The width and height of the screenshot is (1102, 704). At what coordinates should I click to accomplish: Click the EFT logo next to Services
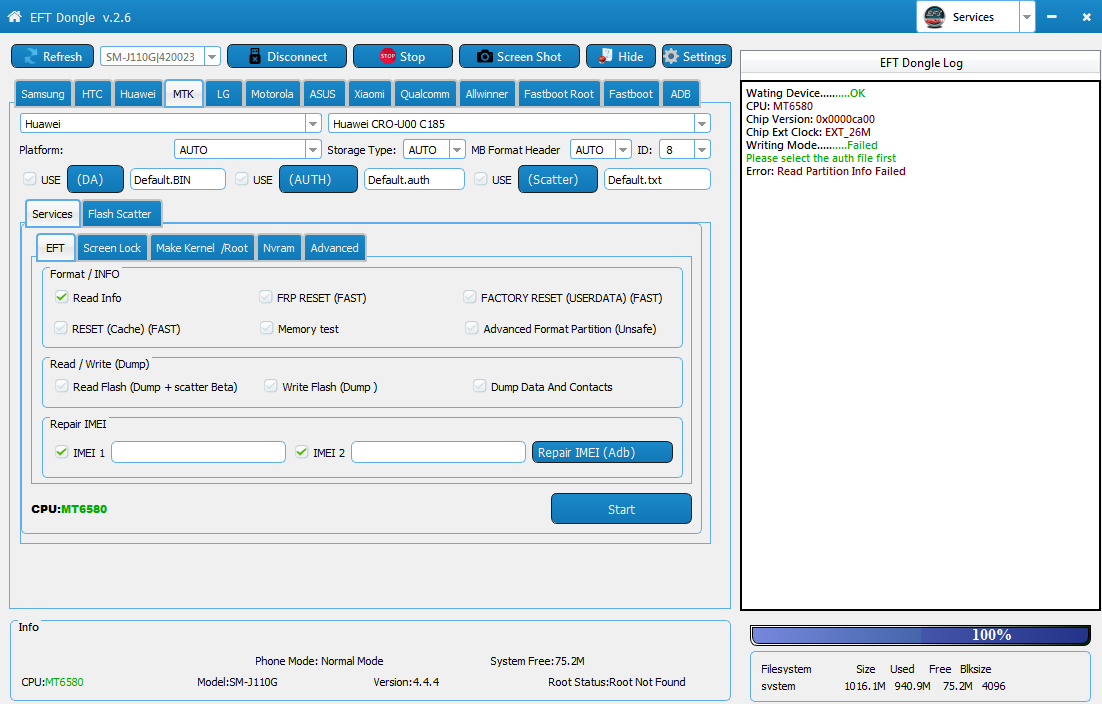pyautogui.click(x=934, y=16)
